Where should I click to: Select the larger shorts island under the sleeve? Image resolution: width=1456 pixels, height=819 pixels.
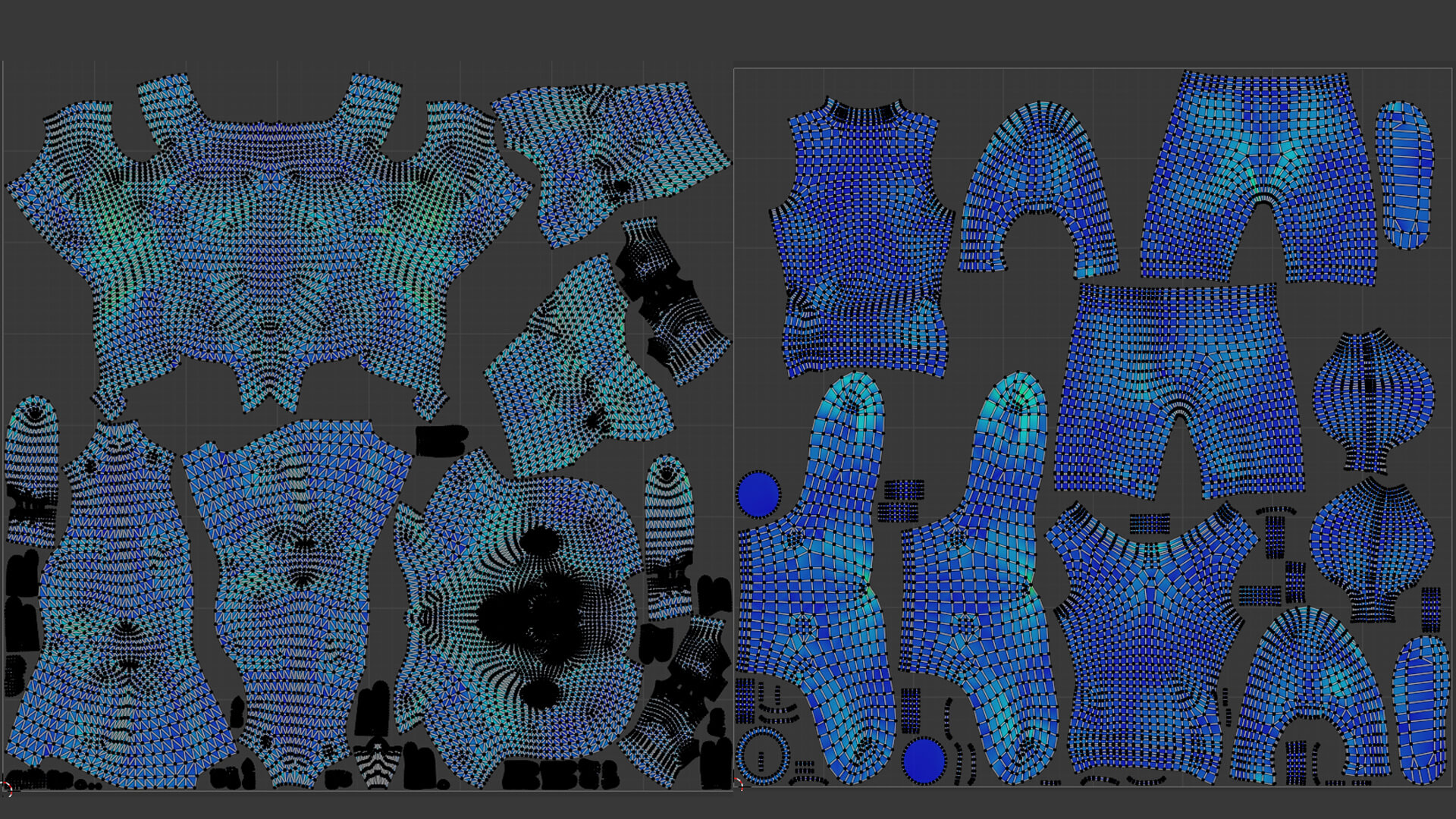click(1175, 349)
